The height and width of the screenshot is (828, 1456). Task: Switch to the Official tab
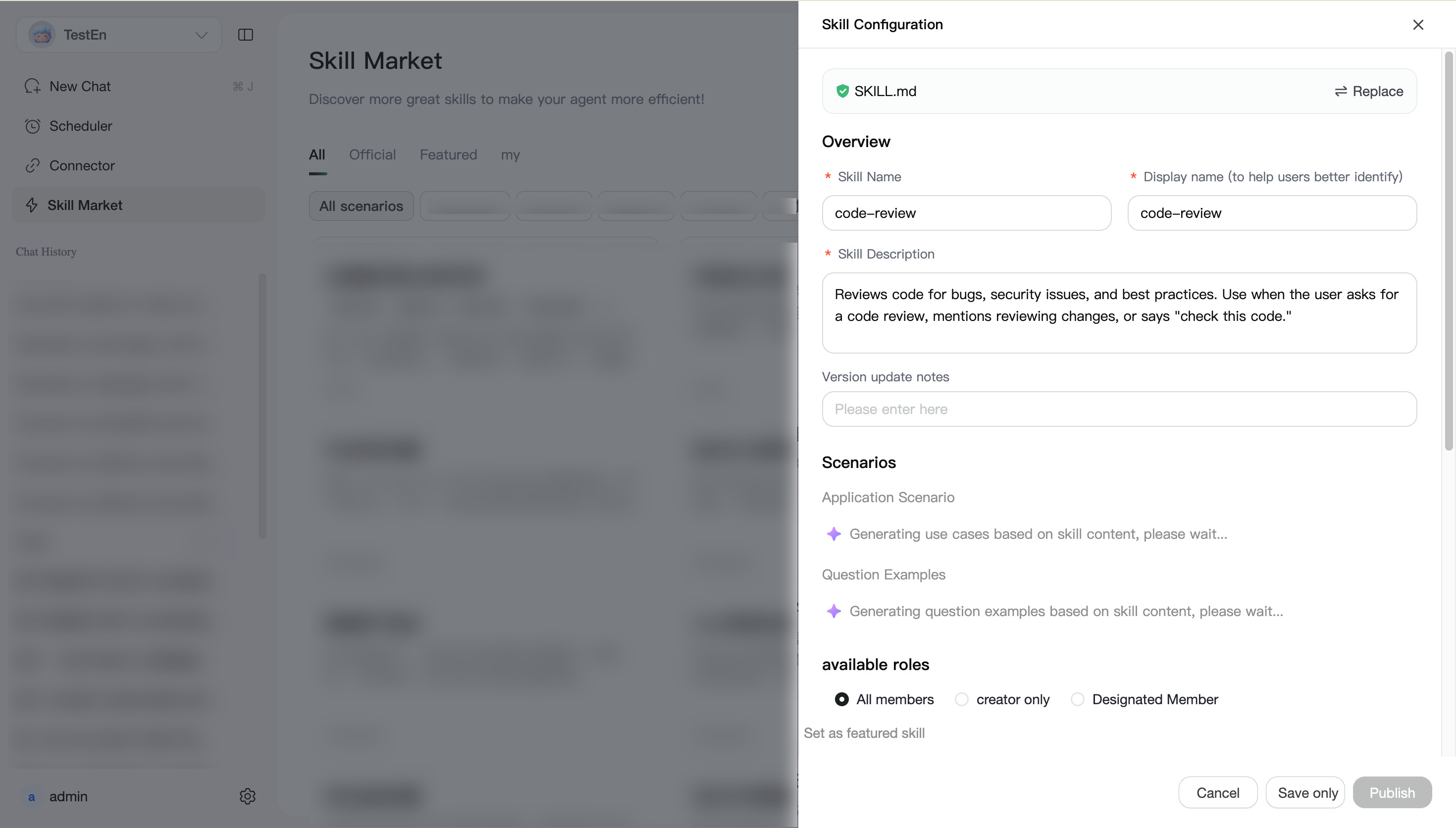click(372, 155)
